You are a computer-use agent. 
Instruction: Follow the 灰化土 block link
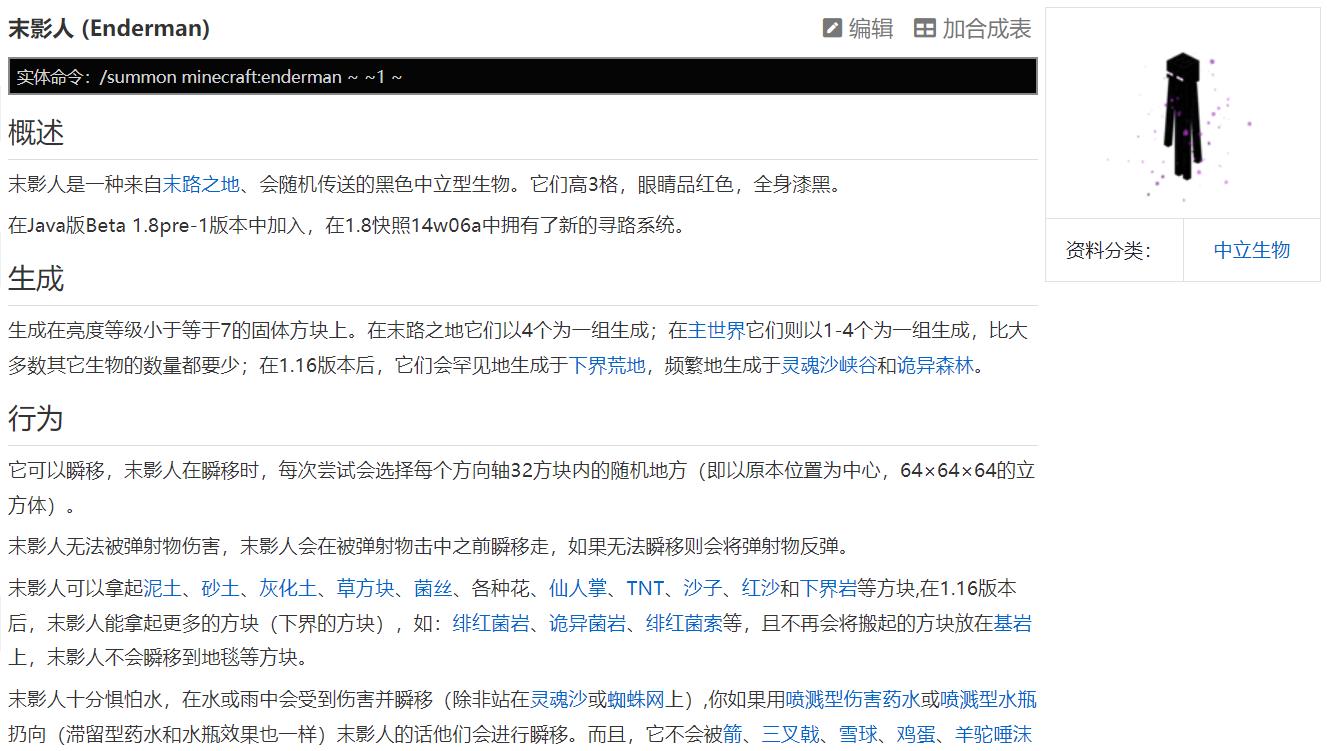click(x=288, y=588)
